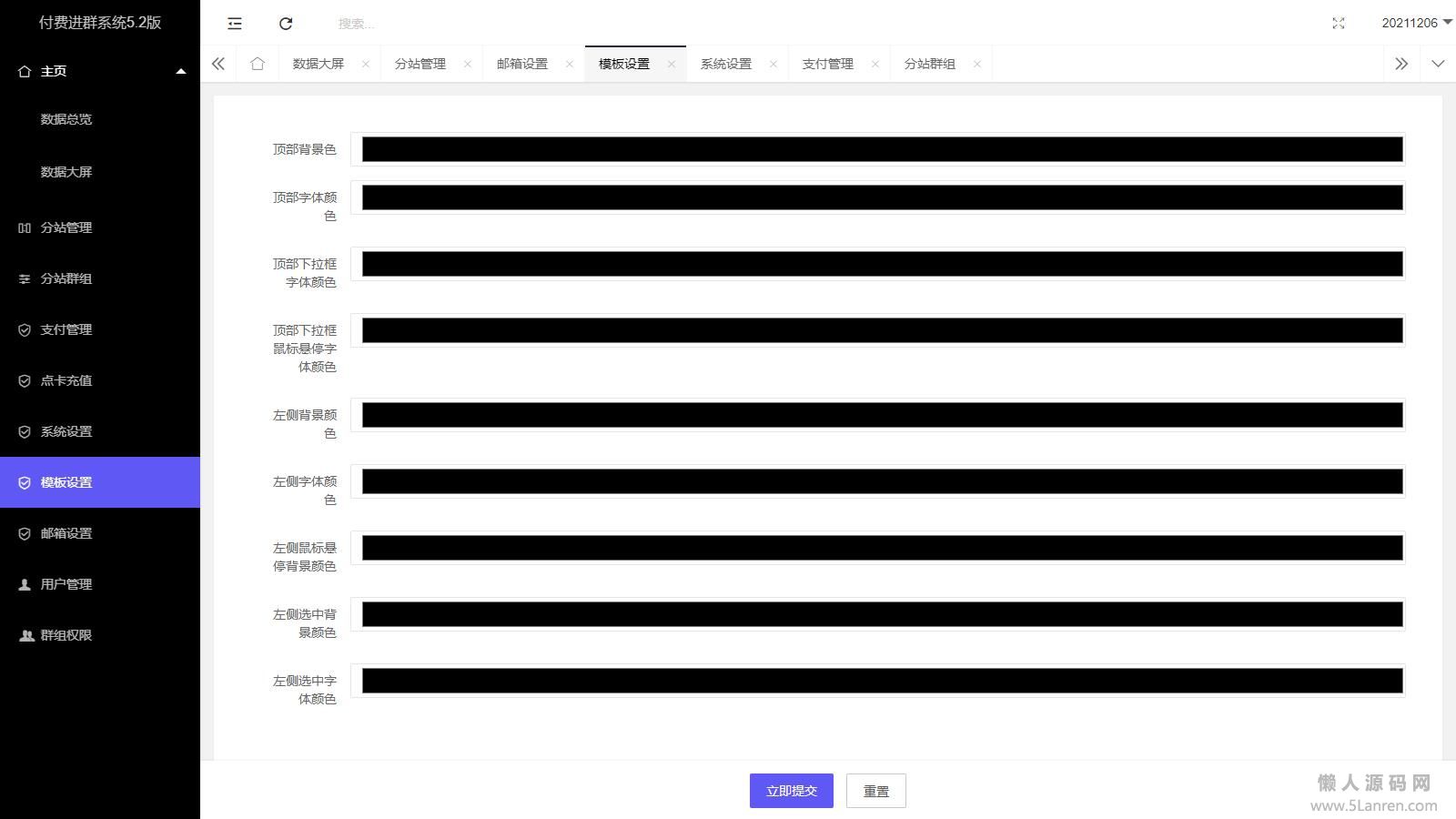Close the 模板设置 tab
Image resolution: width=1456 pixels, height=819 pixels.
tap(672, 64)
